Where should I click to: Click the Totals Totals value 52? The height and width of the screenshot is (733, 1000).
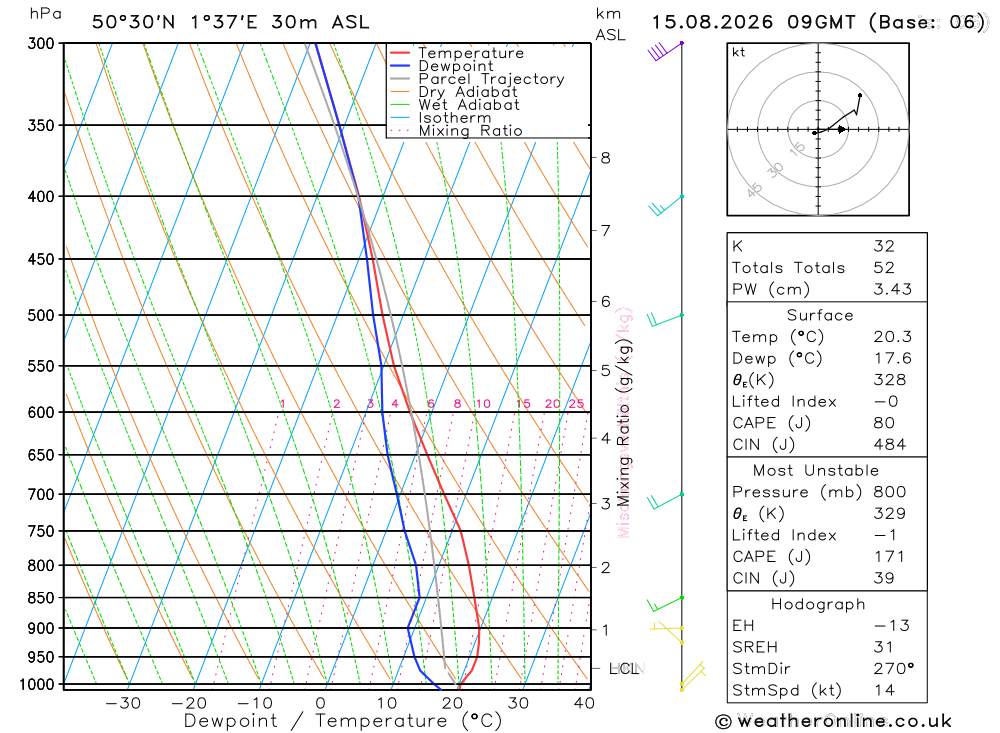click(884, 268)
